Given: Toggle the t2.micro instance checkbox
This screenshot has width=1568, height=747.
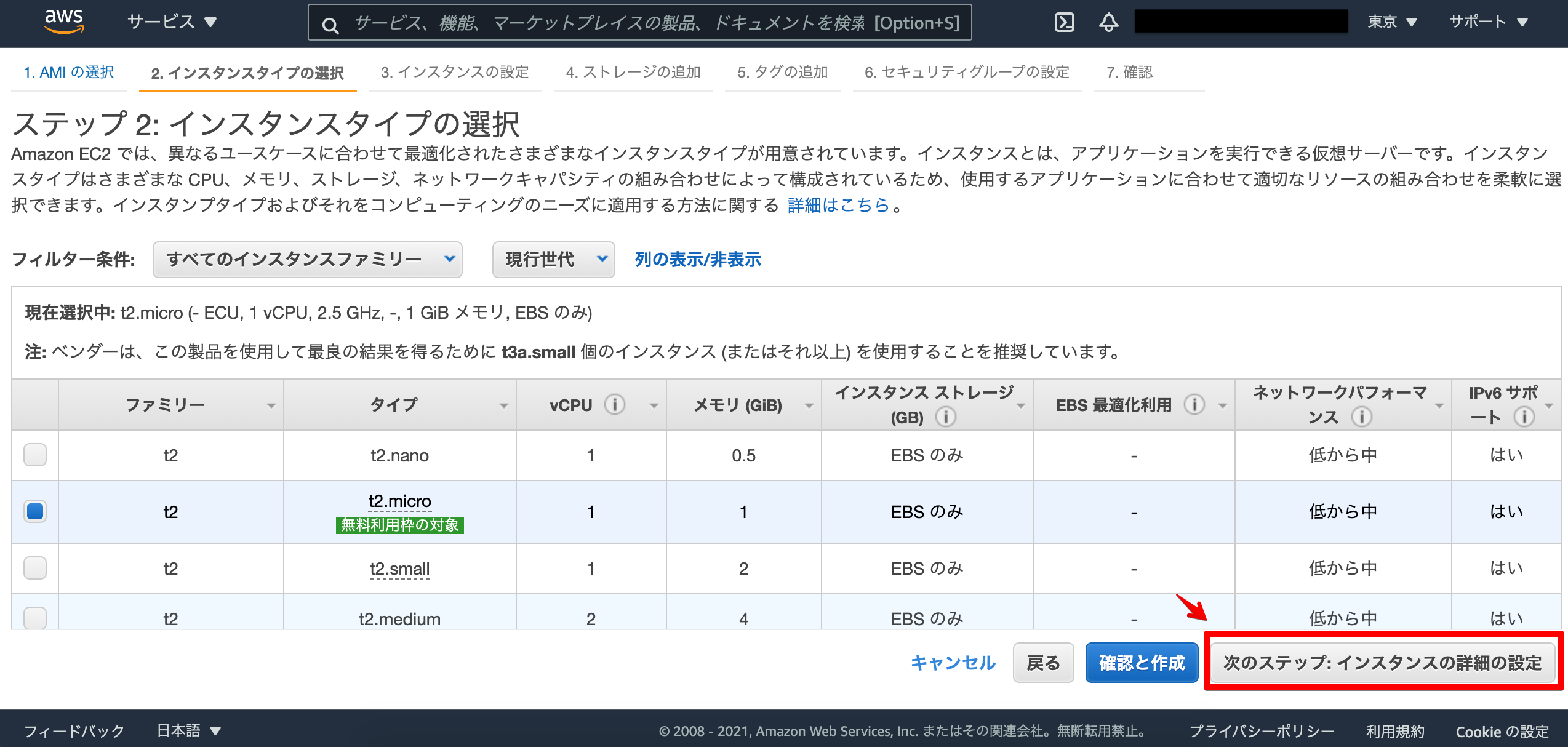Looking at the screenshot, I should click(35, 511).
